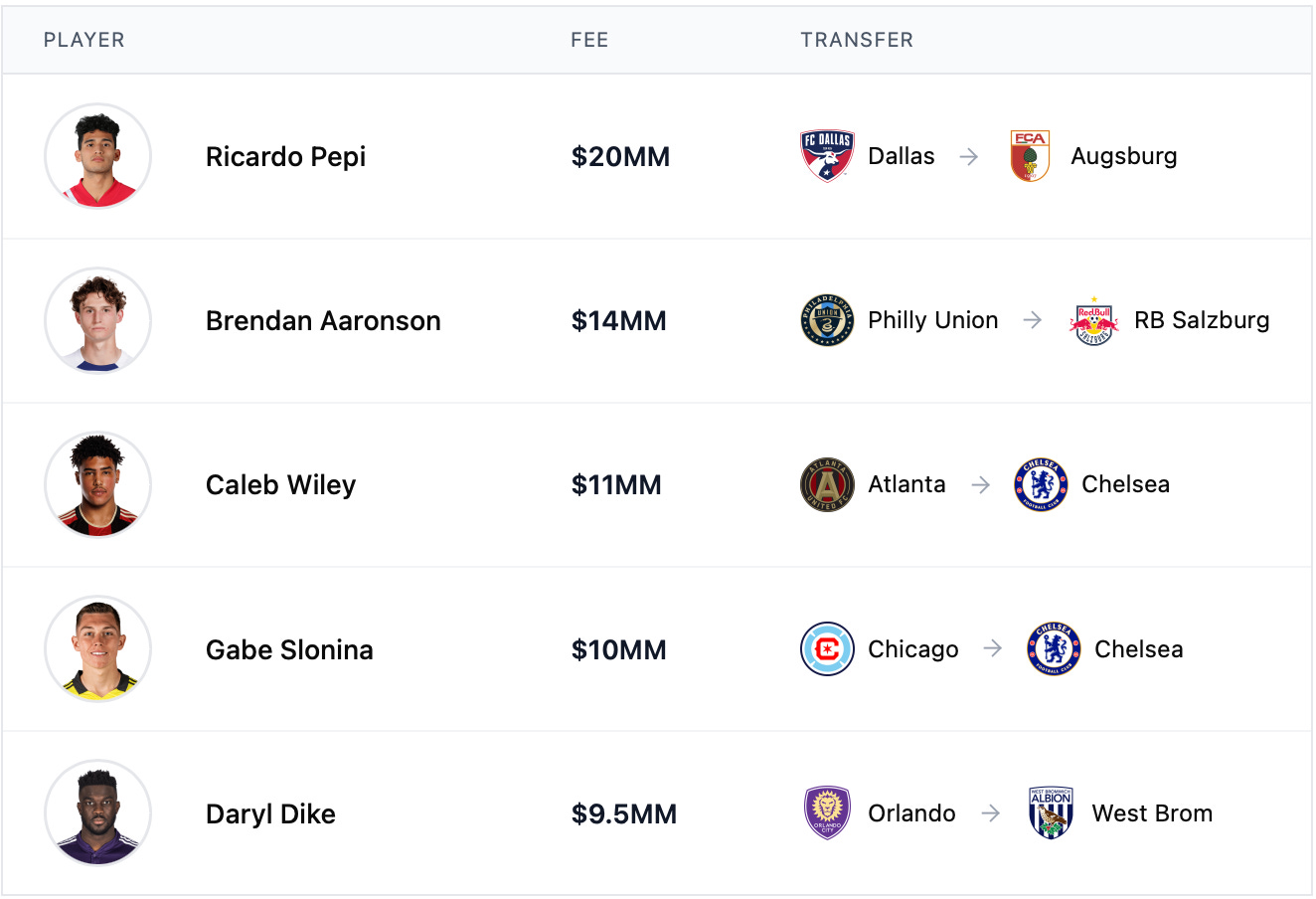Click the arrow between Dallas and Augsburg
The height and width of the screenshot is (899, 1316).
pos(969,156)
